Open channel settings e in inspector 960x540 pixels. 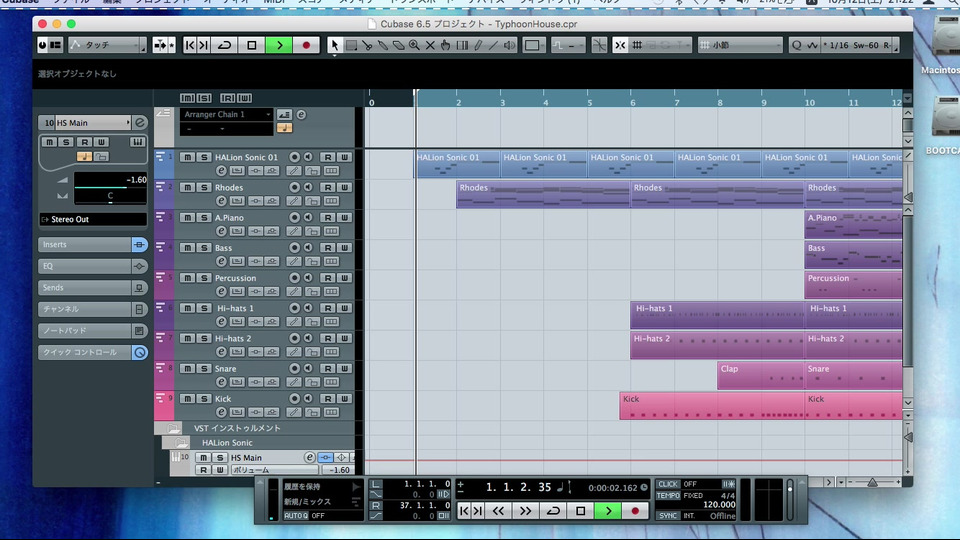tap(140, 122)
